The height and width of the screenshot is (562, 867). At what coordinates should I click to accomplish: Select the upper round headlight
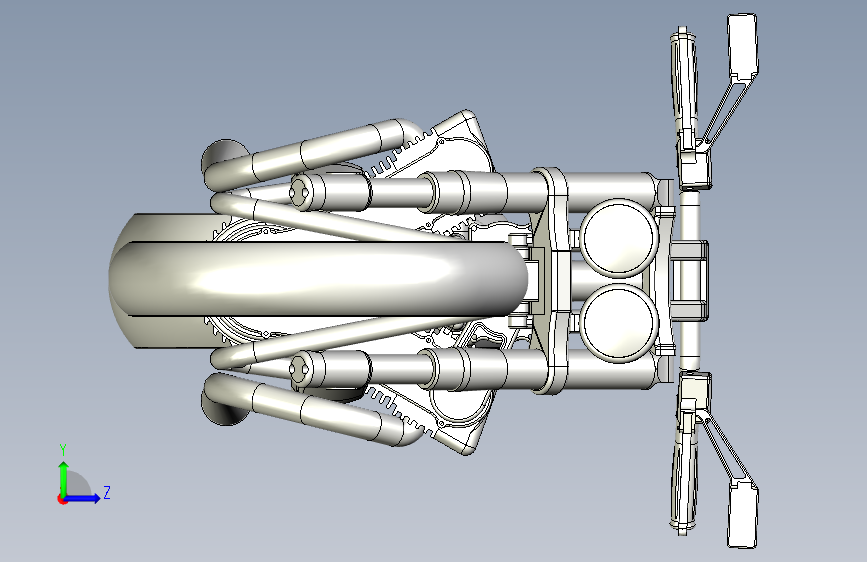tap(619, 238)
